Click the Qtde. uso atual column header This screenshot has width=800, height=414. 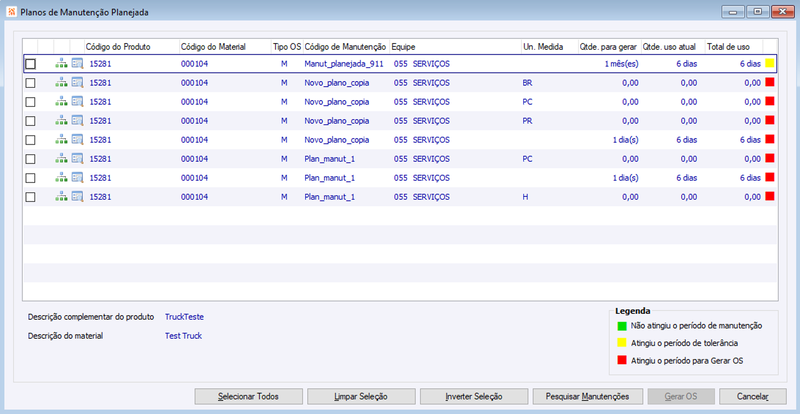click(x=673, y=47)
